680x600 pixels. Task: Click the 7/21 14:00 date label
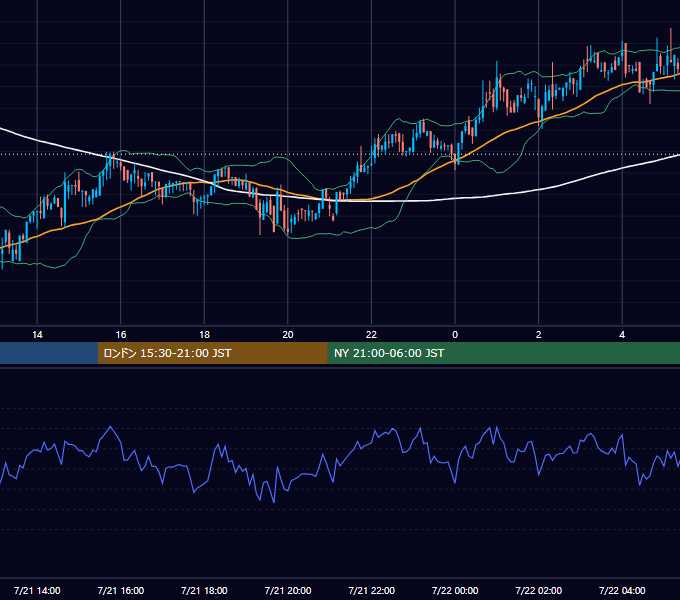(37, 590)
